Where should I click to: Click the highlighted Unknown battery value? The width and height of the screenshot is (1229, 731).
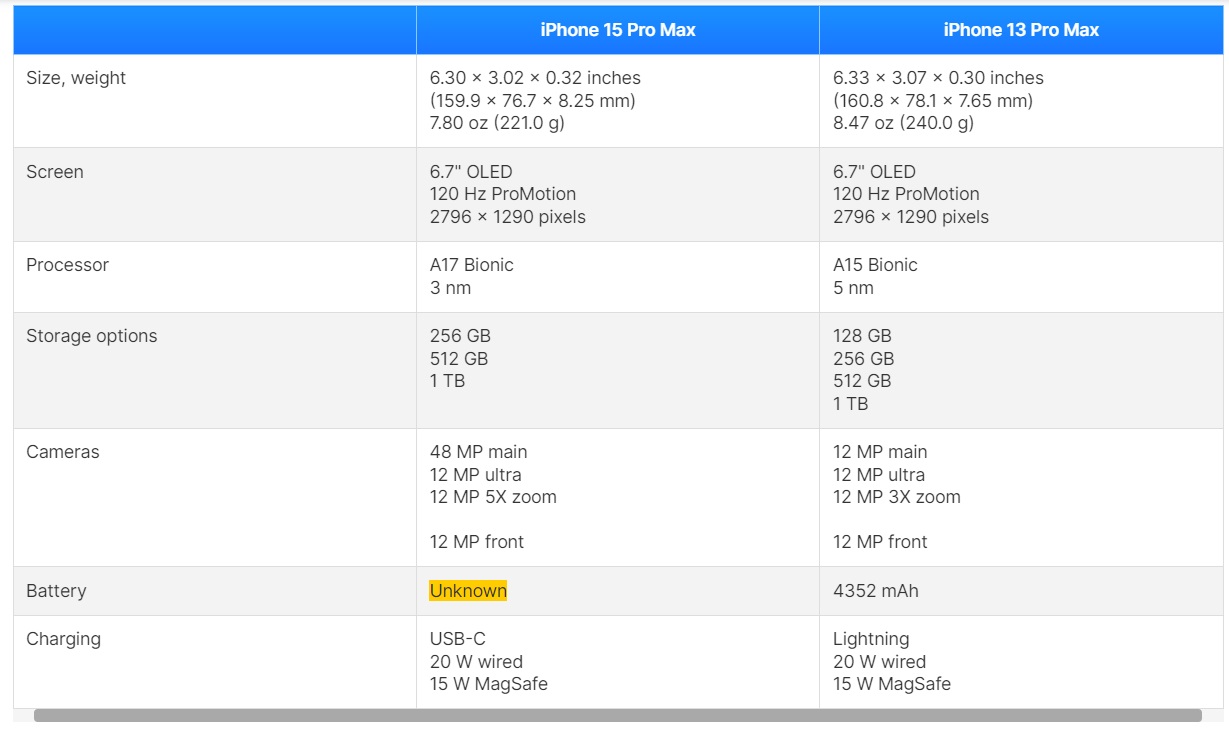[468, 591]
